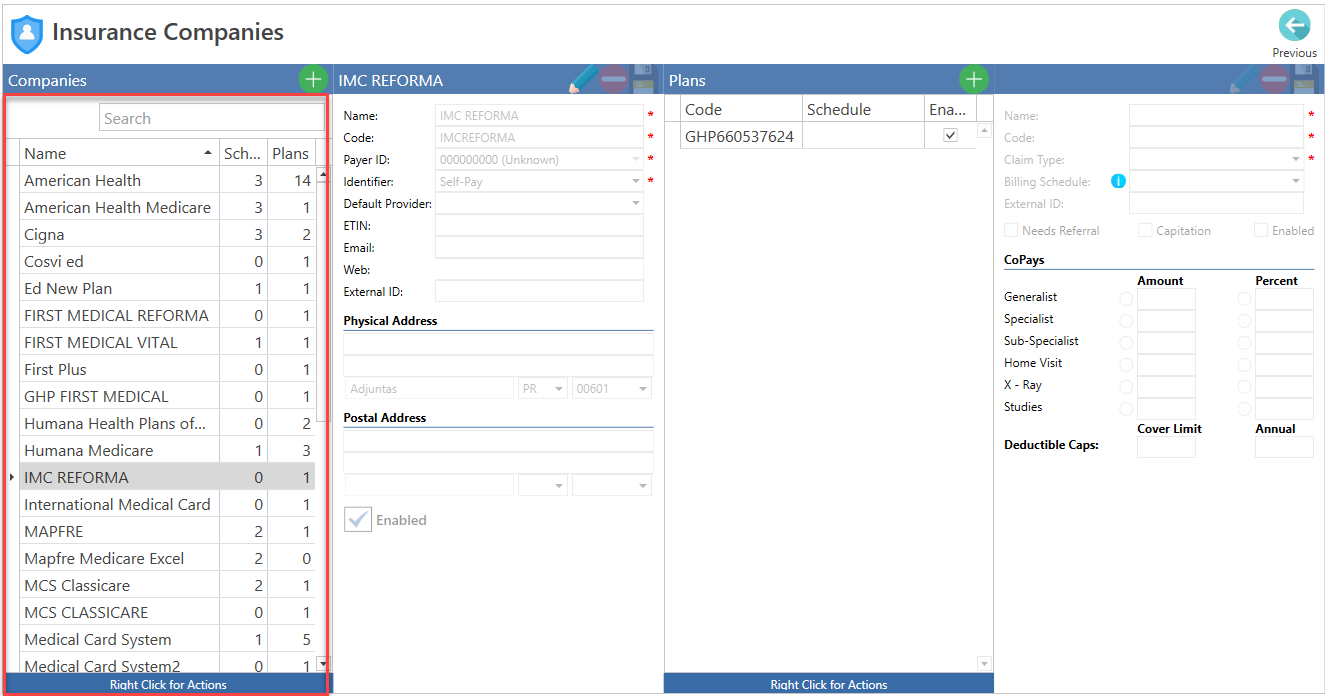
Task: Select Humana Medicare company row
Action: (167, 450)
